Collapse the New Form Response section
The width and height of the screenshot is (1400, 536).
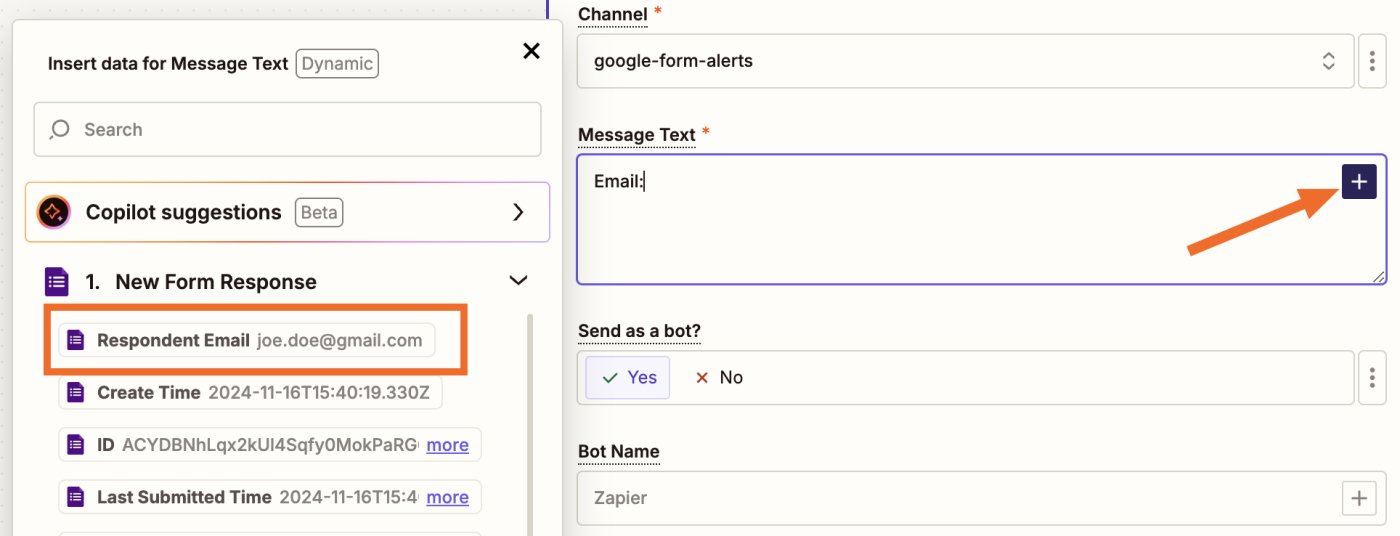point(518,281)
